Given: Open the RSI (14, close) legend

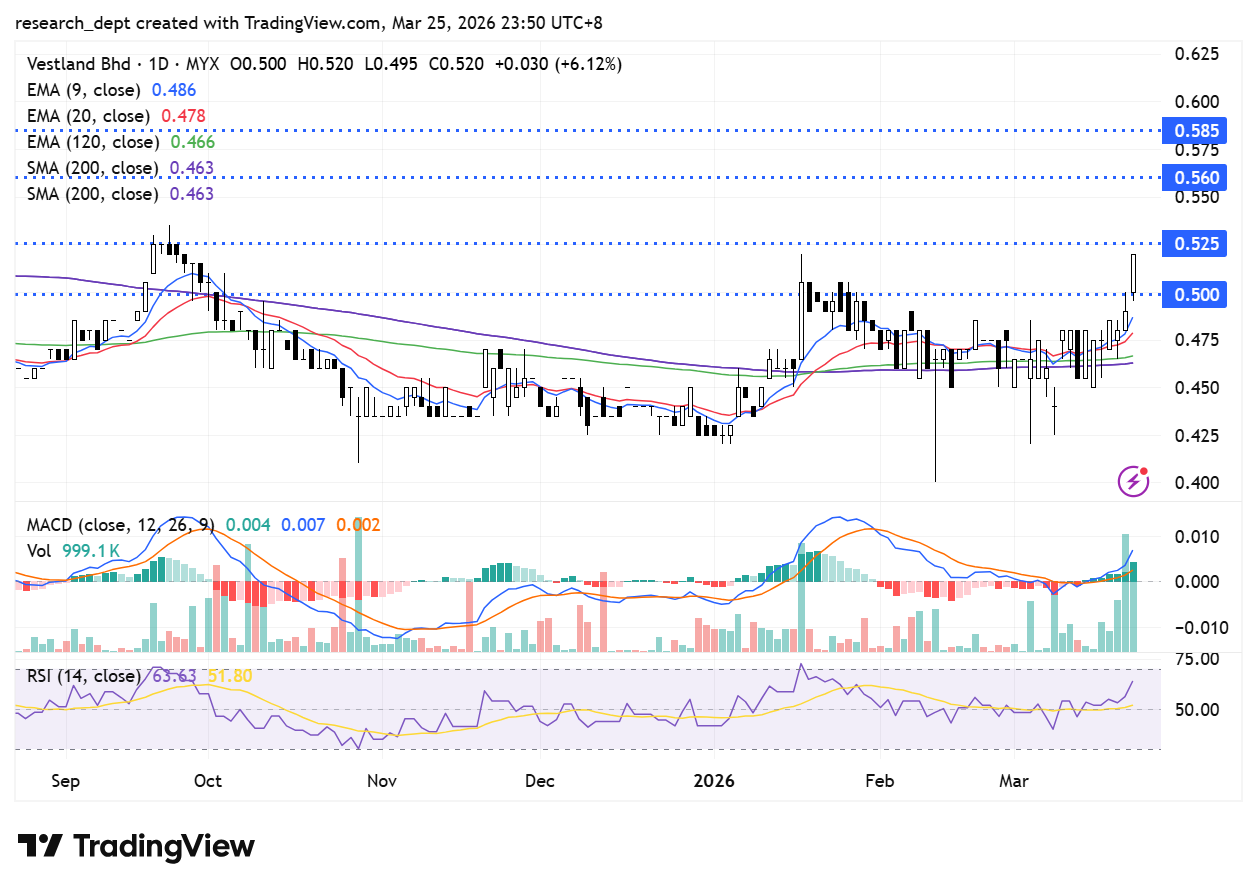Looking at the screenshot, I should tap(84, 676).
